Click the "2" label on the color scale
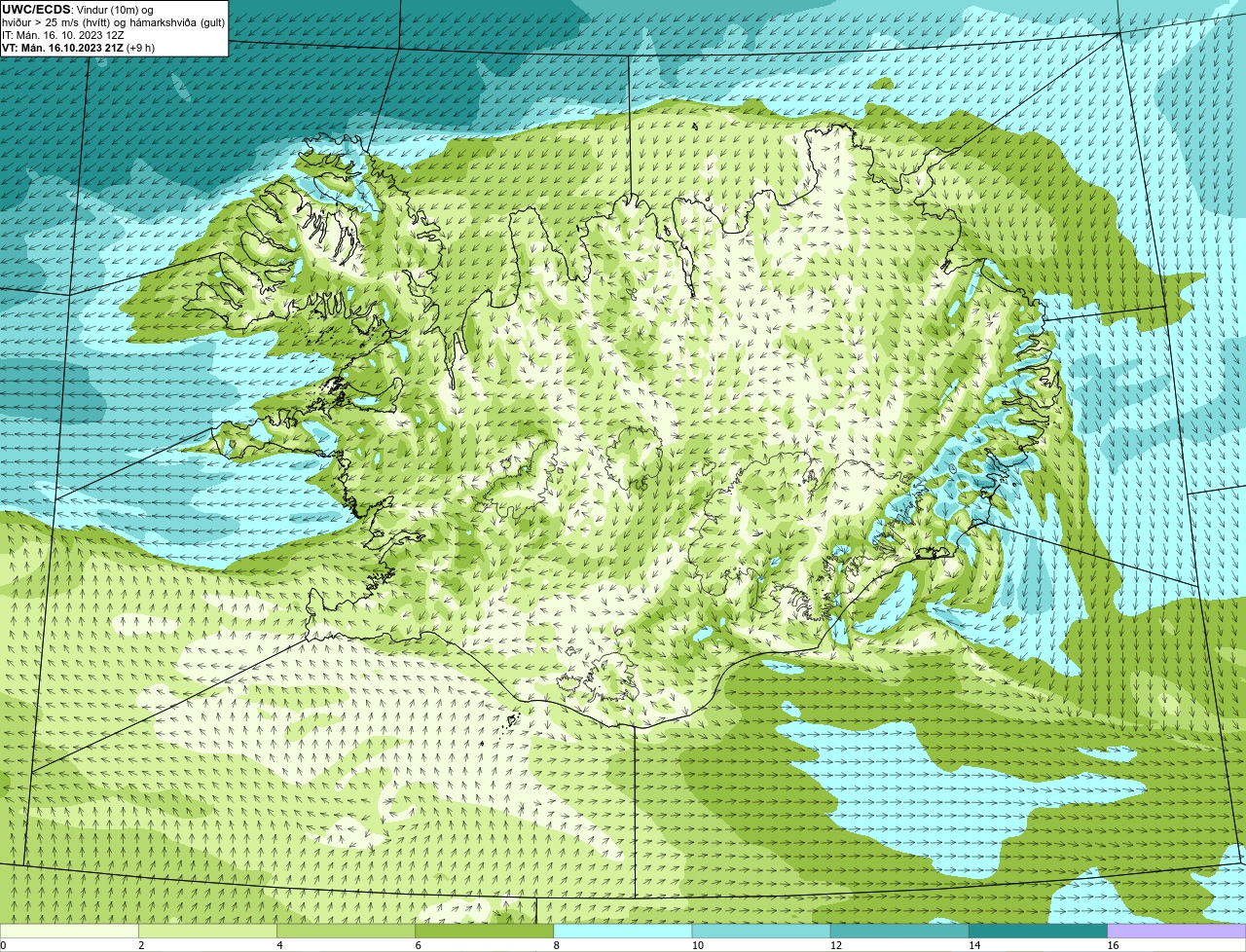Image resolution: width=1246 pixels, height=952 pixels. (x=141, y=945)
